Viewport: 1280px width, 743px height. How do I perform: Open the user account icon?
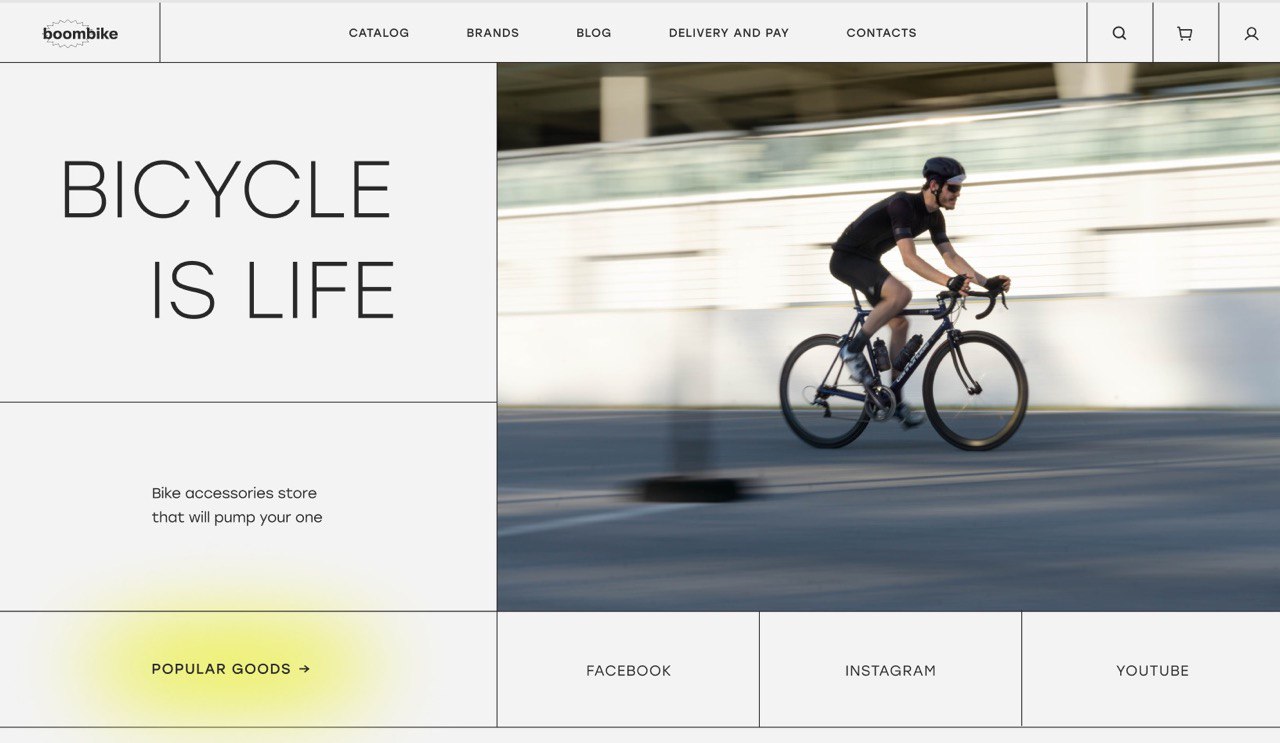click(1251, 33)
